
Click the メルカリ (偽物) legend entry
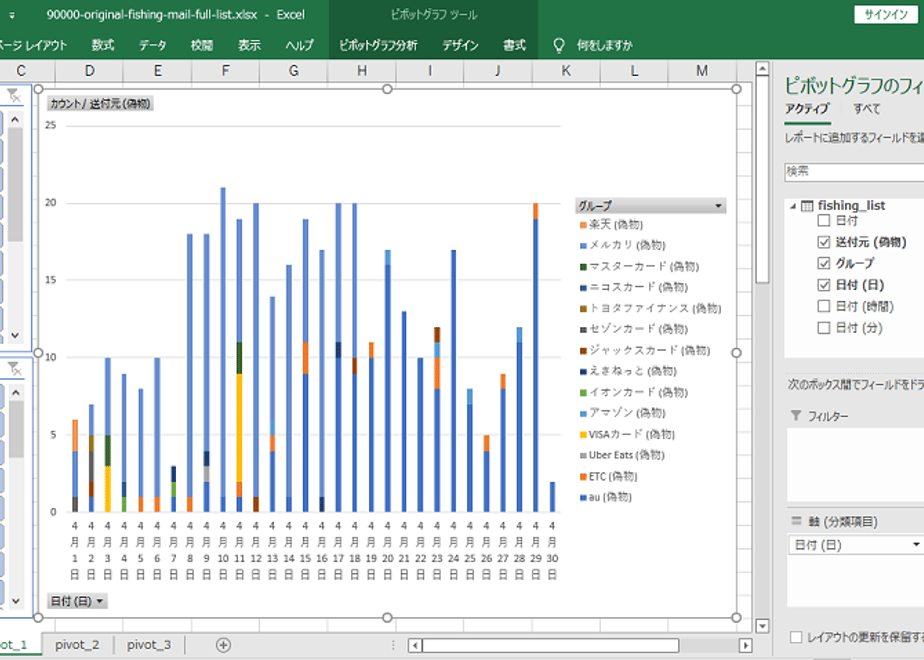(622, 245)
